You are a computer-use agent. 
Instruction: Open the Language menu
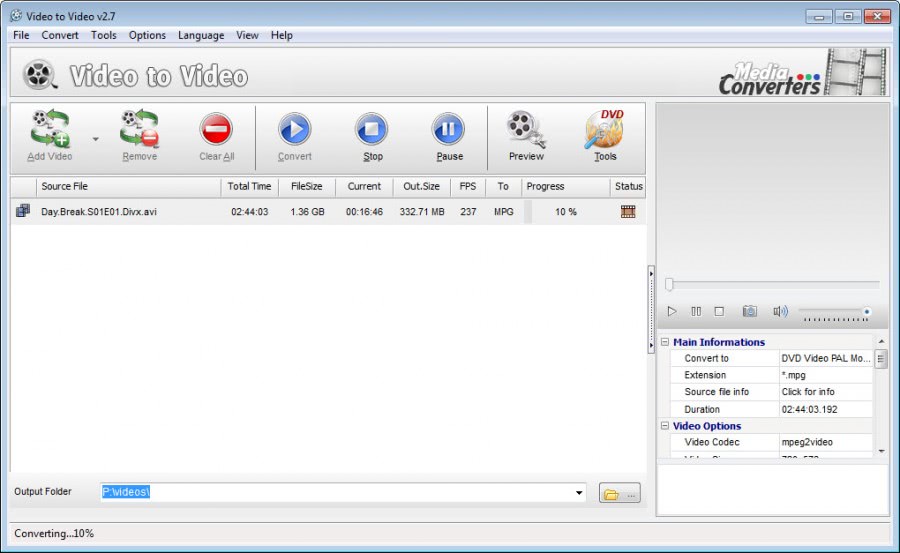[201, 35]
